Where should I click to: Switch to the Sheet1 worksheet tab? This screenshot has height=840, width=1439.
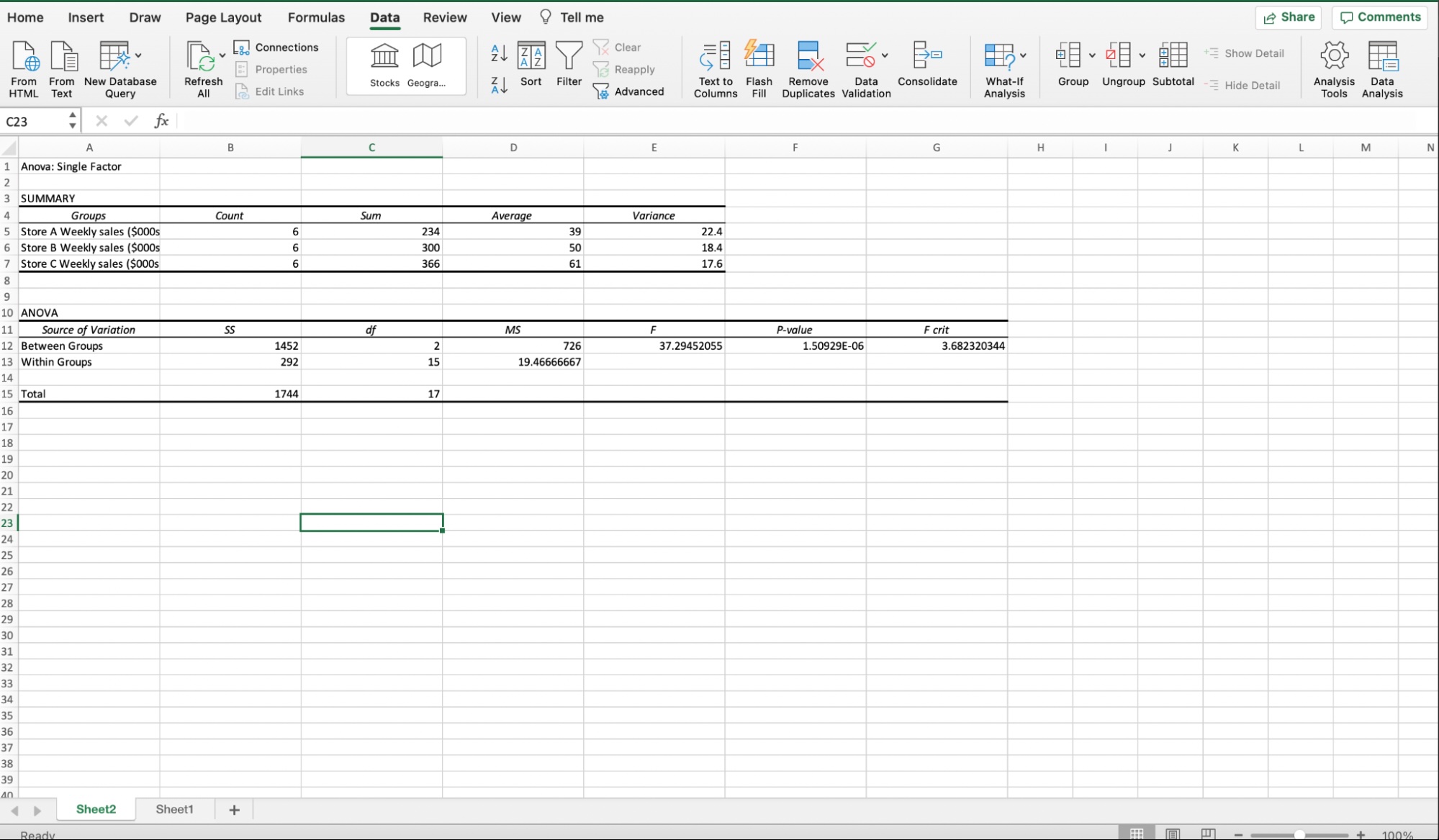(174, 809)
